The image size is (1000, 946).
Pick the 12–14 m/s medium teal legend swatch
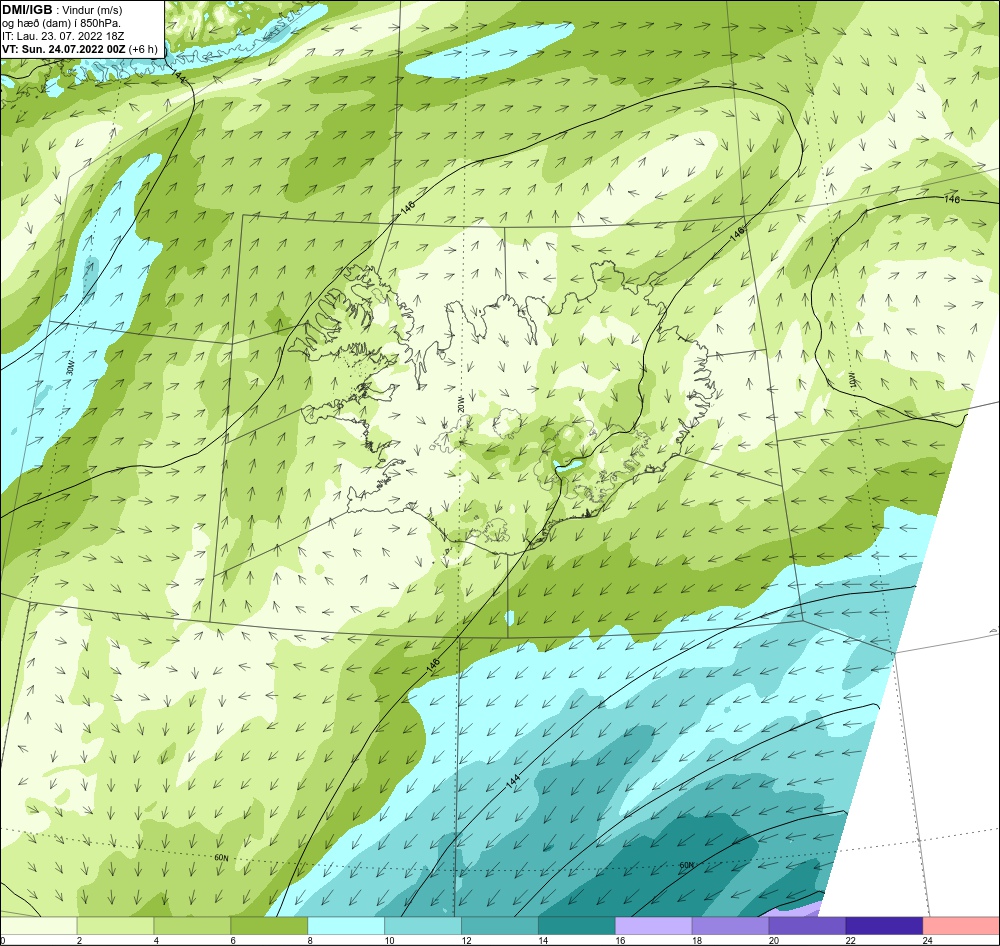click(500, 926)
